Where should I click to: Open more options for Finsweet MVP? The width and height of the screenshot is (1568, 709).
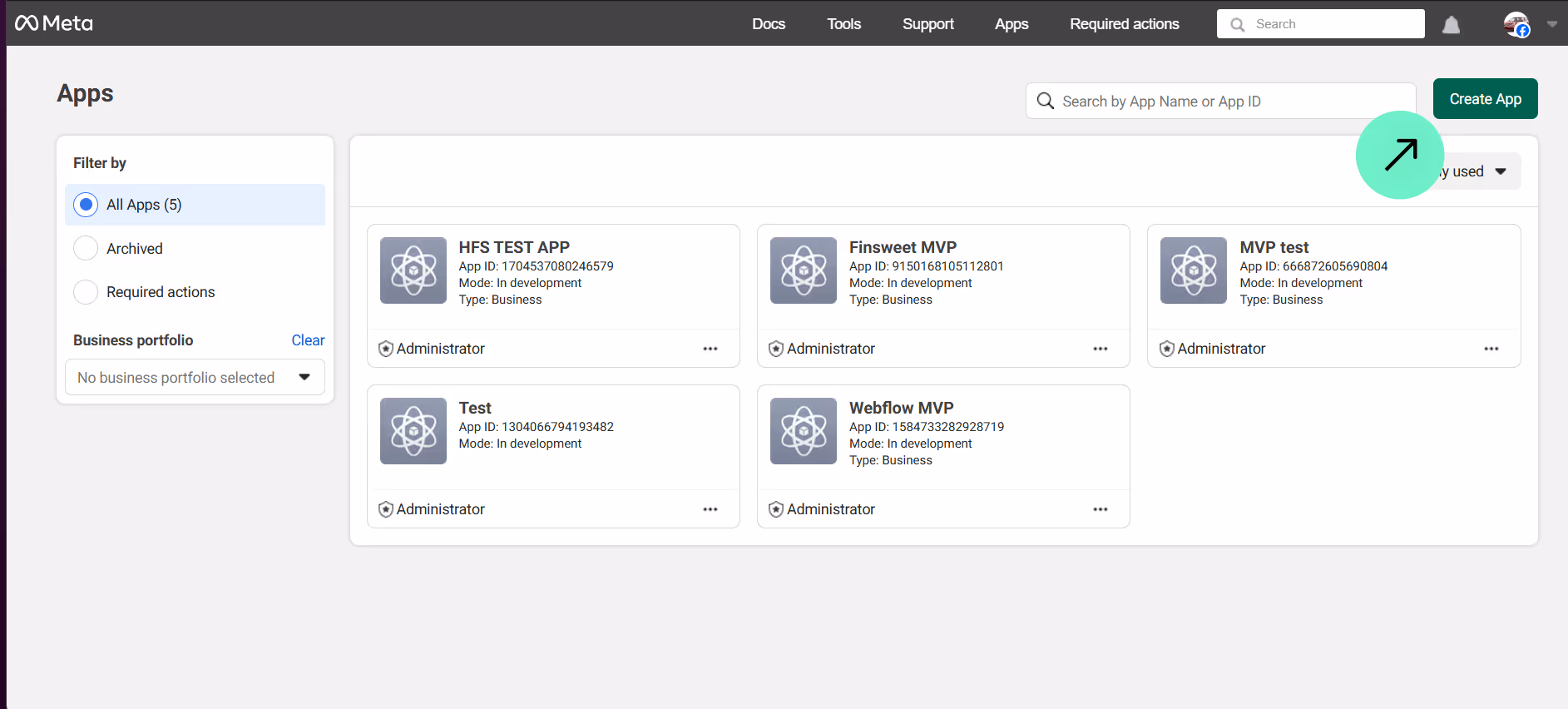pyautogui.click(x=1101, y=349)
